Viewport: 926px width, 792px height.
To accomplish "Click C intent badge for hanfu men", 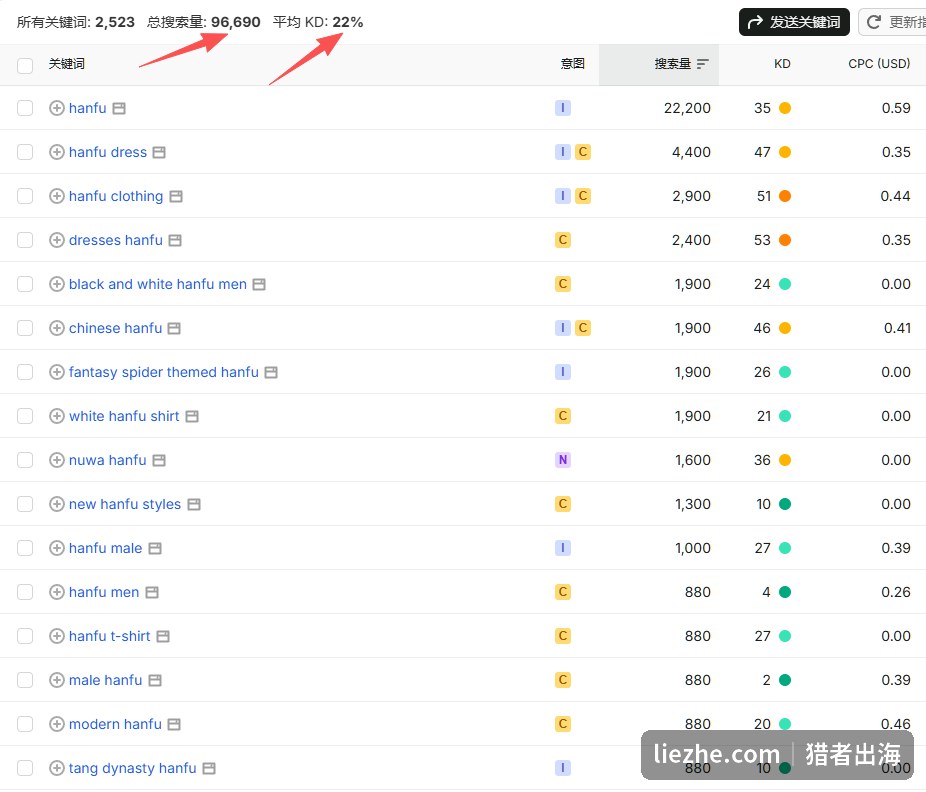I will pos(562,592).
